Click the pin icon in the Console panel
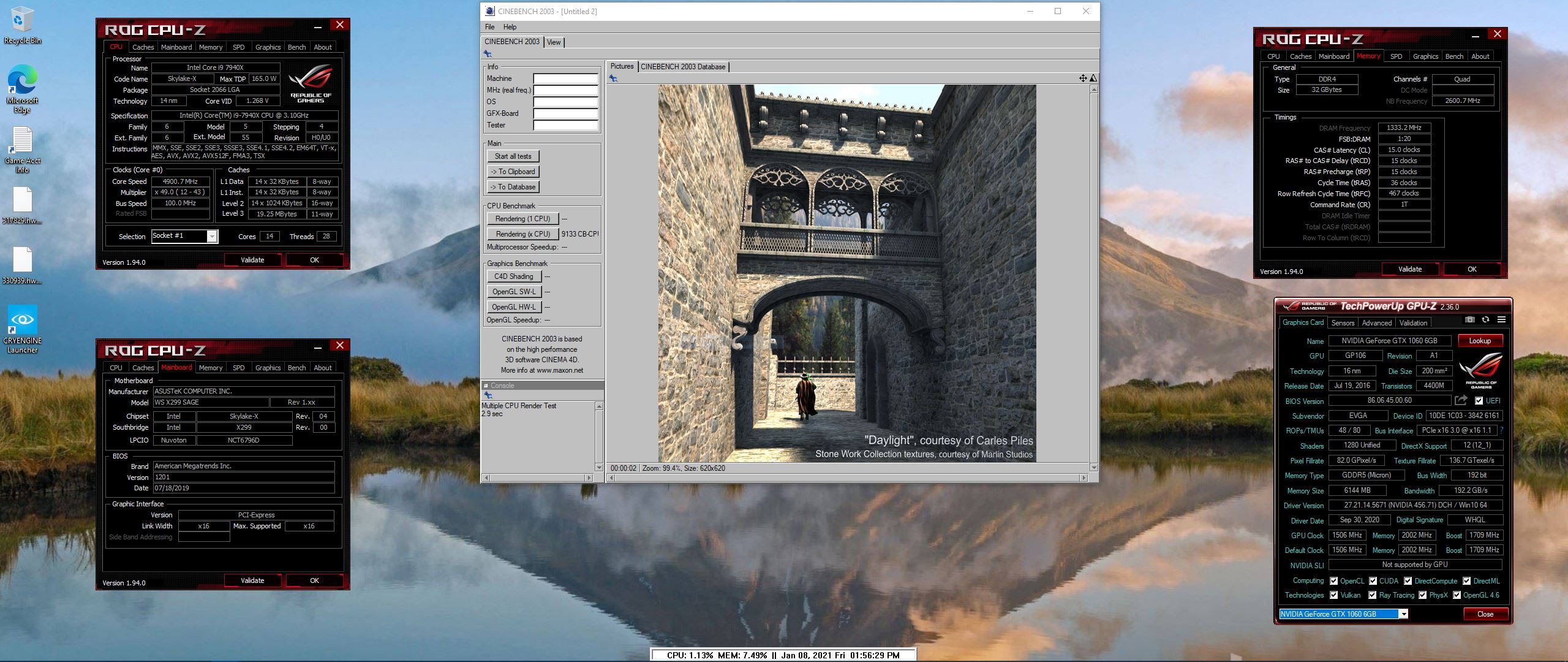 pyautogui.click(x=488, y=395)
